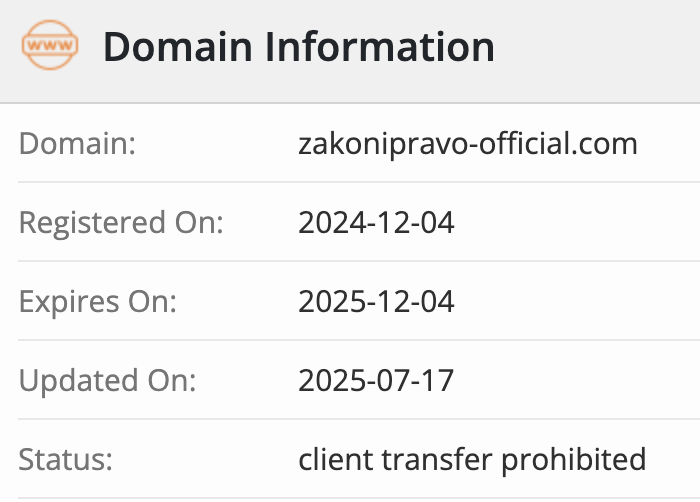The image size is (700, 502).
Task: Select the 2025-12-04 expiry date
Action: coord(376,301)
